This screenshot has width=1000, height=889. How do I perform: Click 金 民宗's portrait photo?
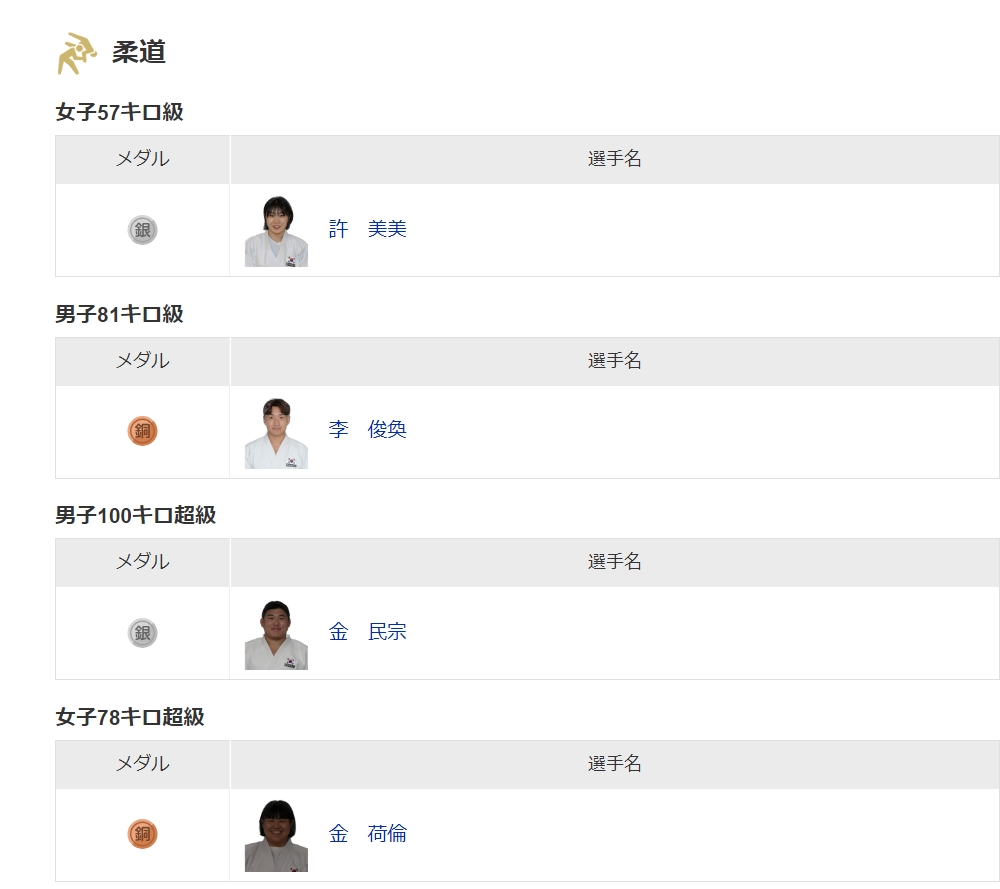[x=276, y=635]
